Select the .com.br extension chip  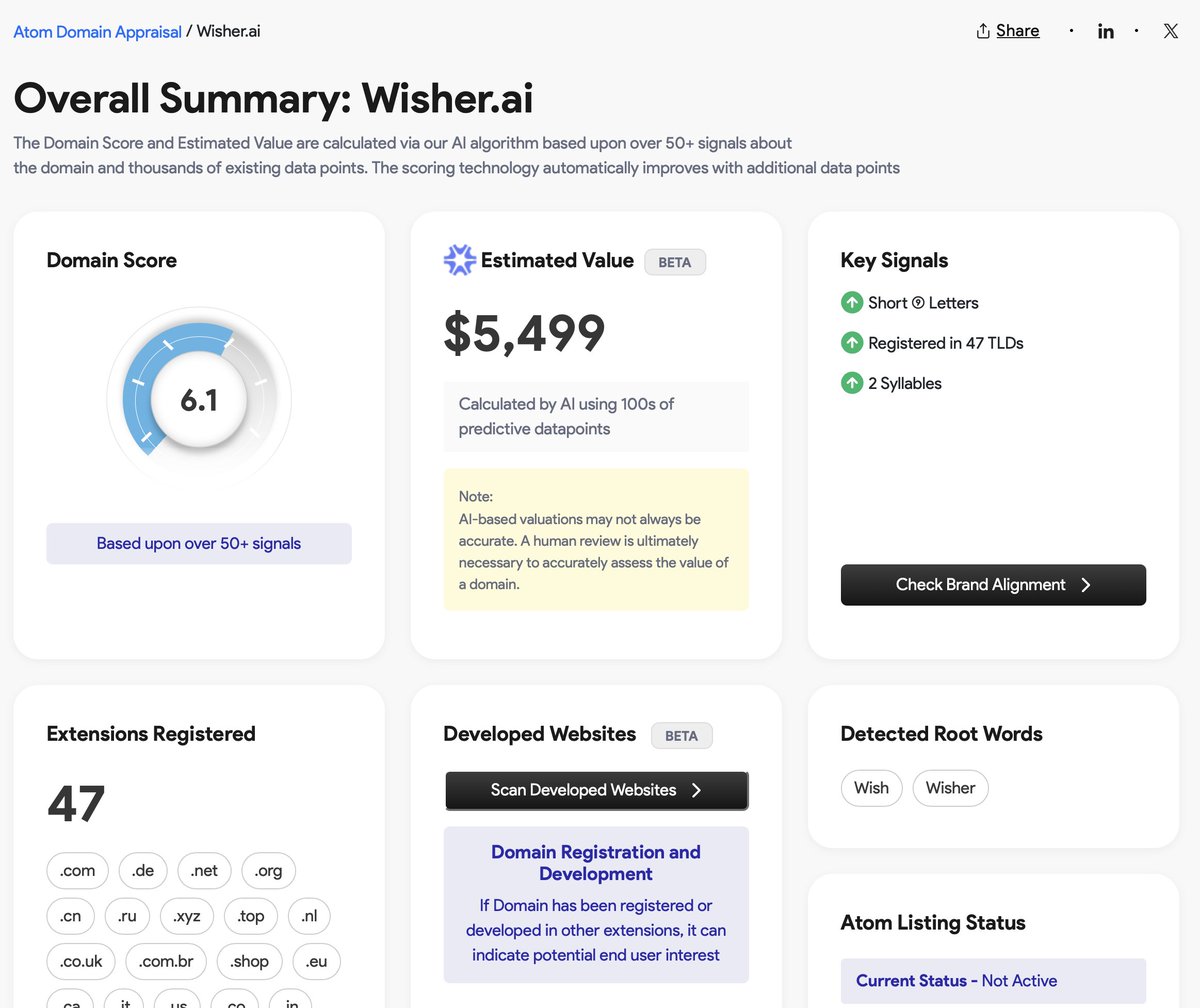pos(166,962)
